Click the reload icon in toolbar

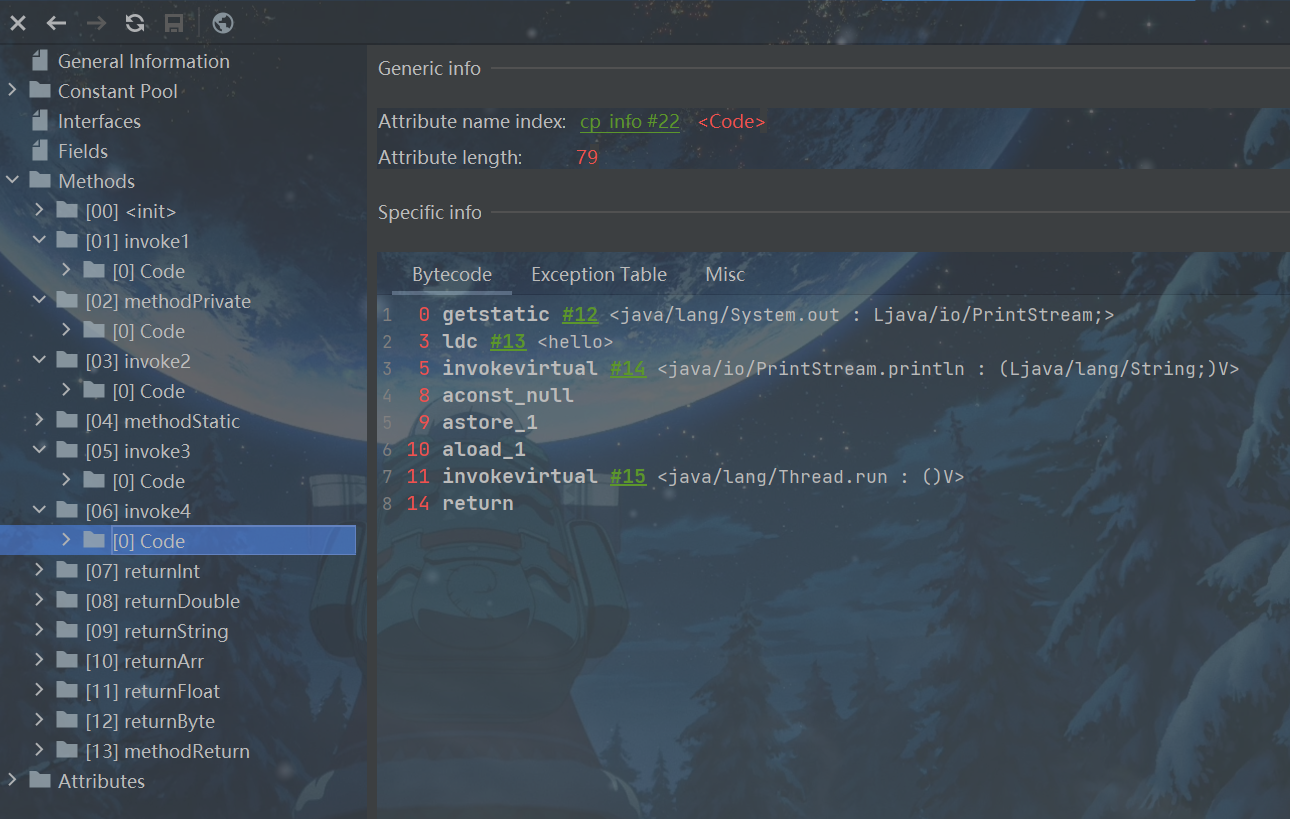click(135, 23)
